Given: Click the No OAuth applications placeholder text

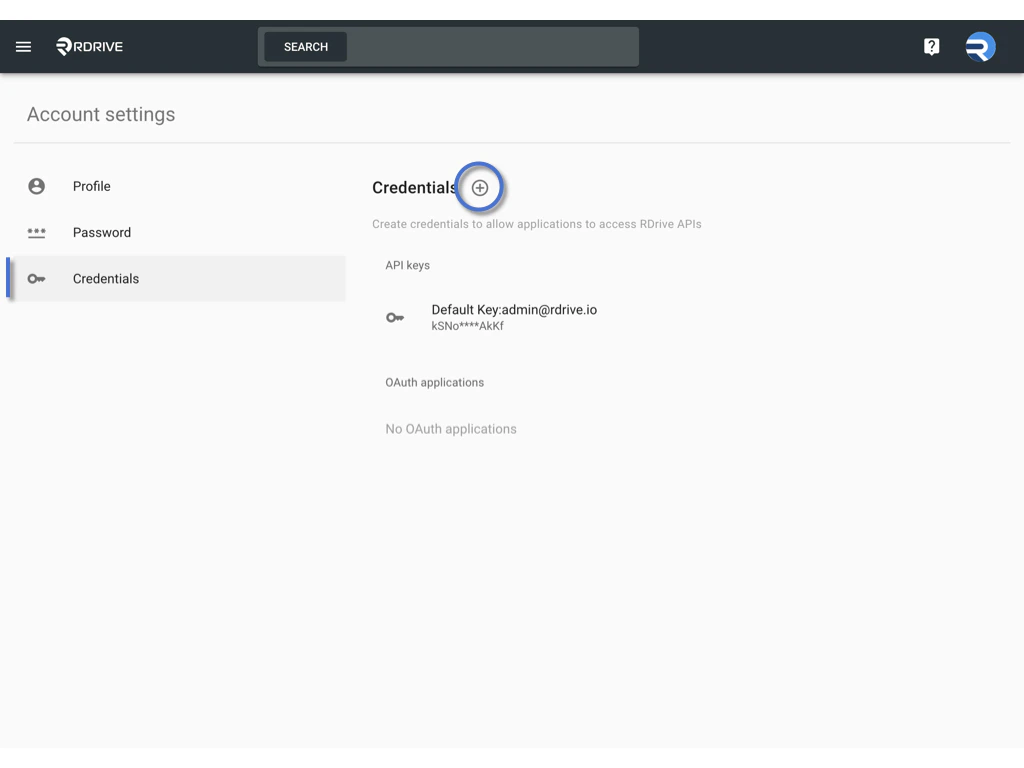Looking at the screenshot, I should pyautogui.click(x=452, y=428).
